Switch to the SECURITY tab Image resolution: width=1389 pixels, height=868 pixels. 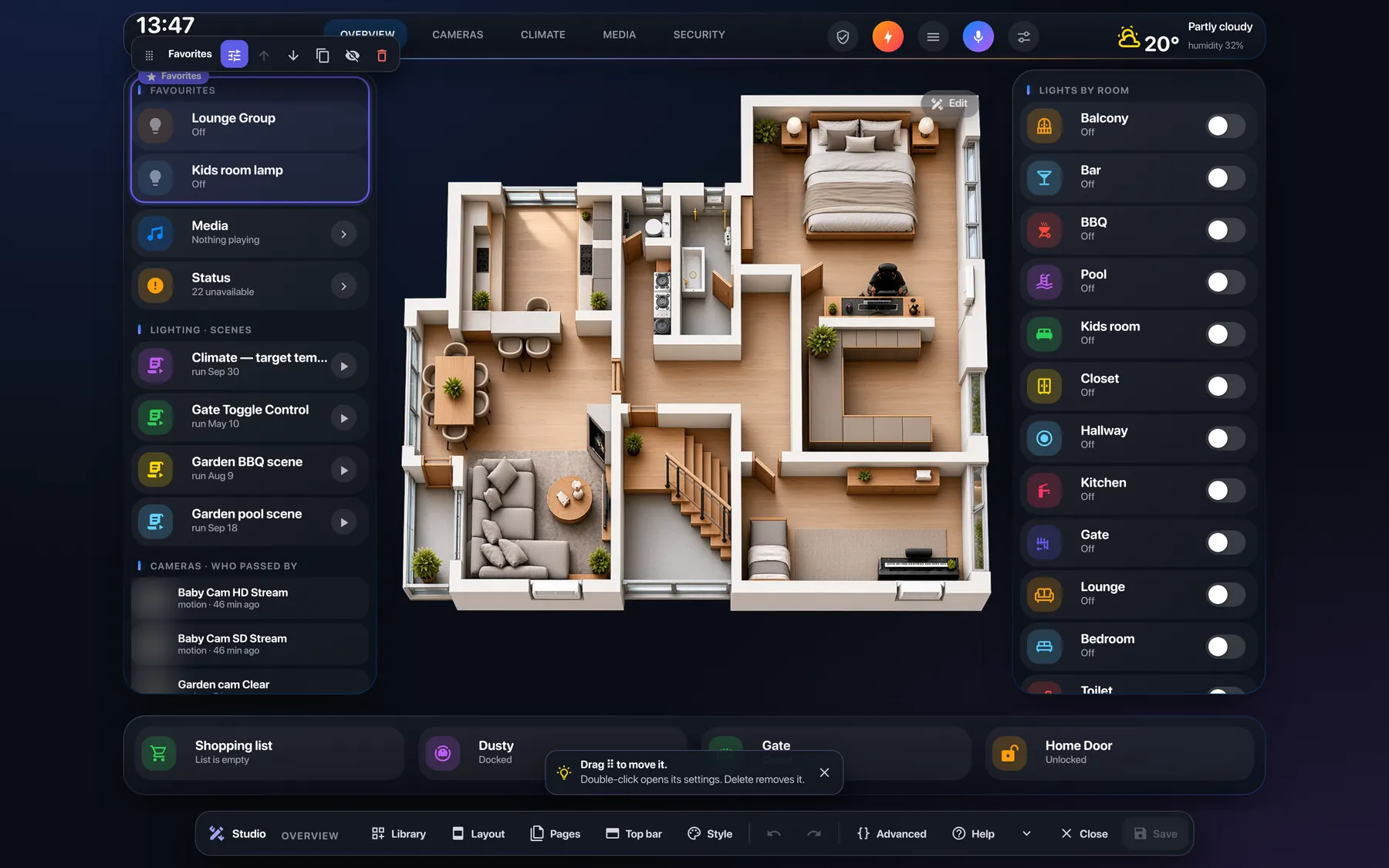(699, 35)
